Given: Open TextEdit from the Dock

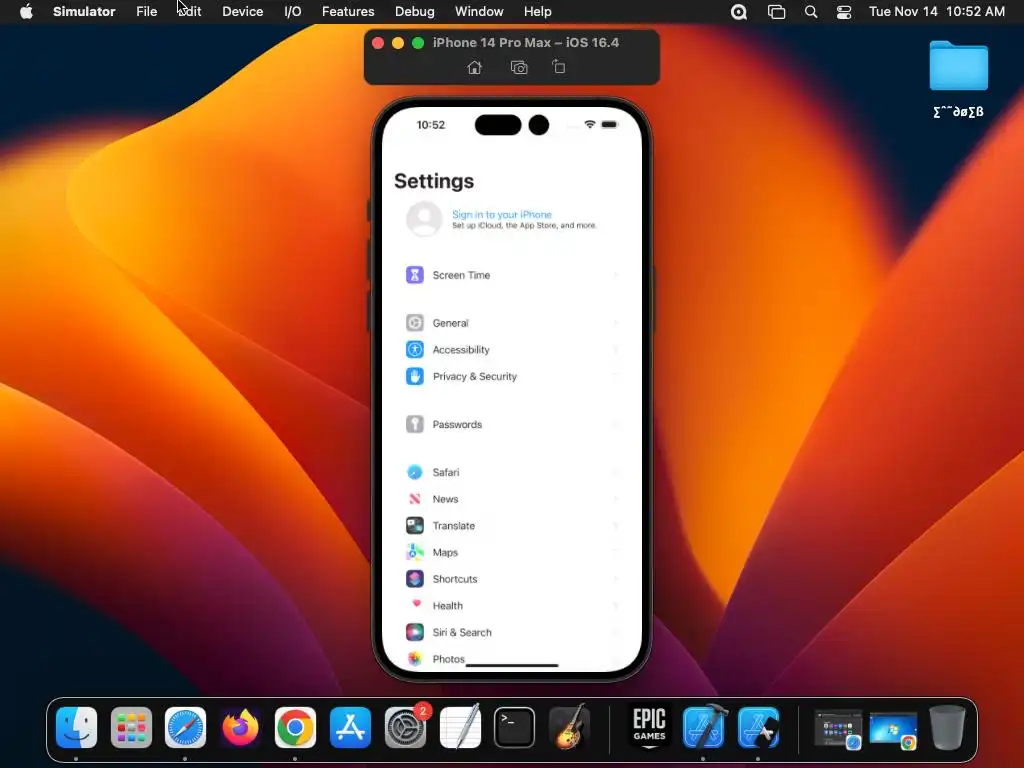Looking at the screenshot, I should pos(460,727).
